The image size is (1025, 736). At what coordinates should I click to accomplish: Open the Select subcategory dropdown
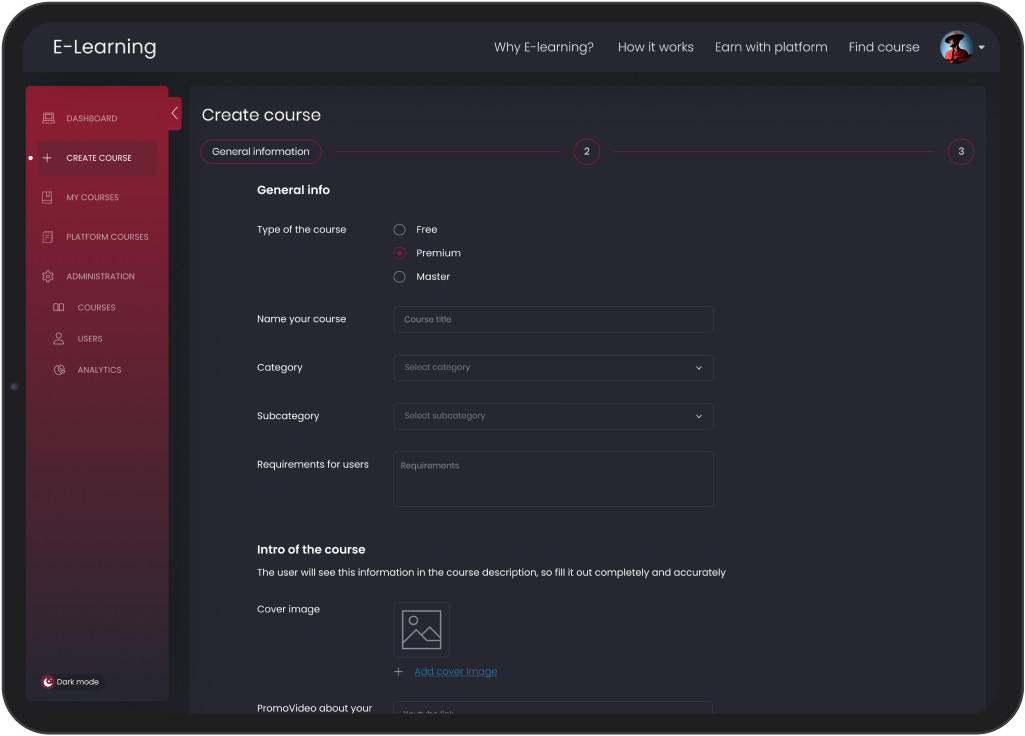coord(553,416)
